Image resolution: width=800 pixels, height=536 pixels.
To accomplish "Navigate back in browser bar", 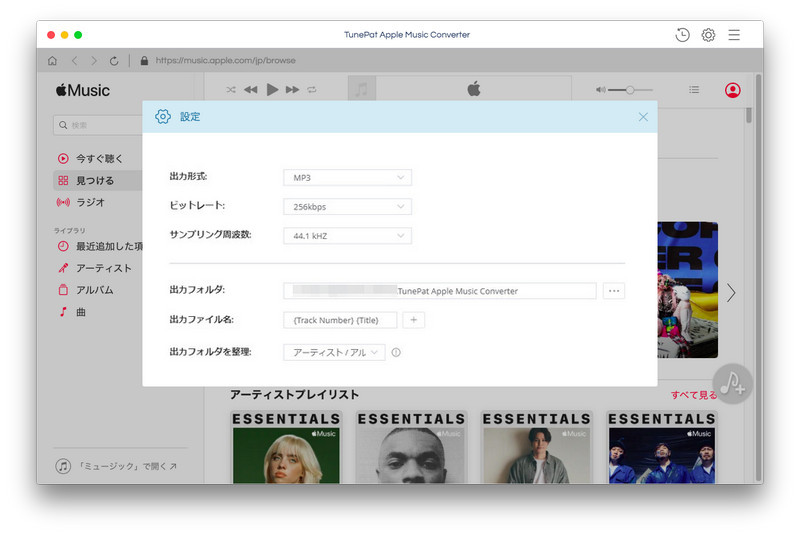I will click(x=74, y=61).
